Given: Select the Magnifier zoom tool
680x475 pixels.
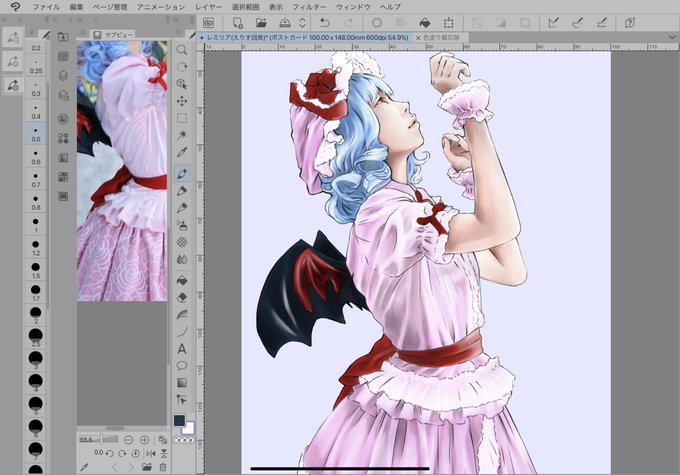Looking at the screenshot, I should (182, 49).
